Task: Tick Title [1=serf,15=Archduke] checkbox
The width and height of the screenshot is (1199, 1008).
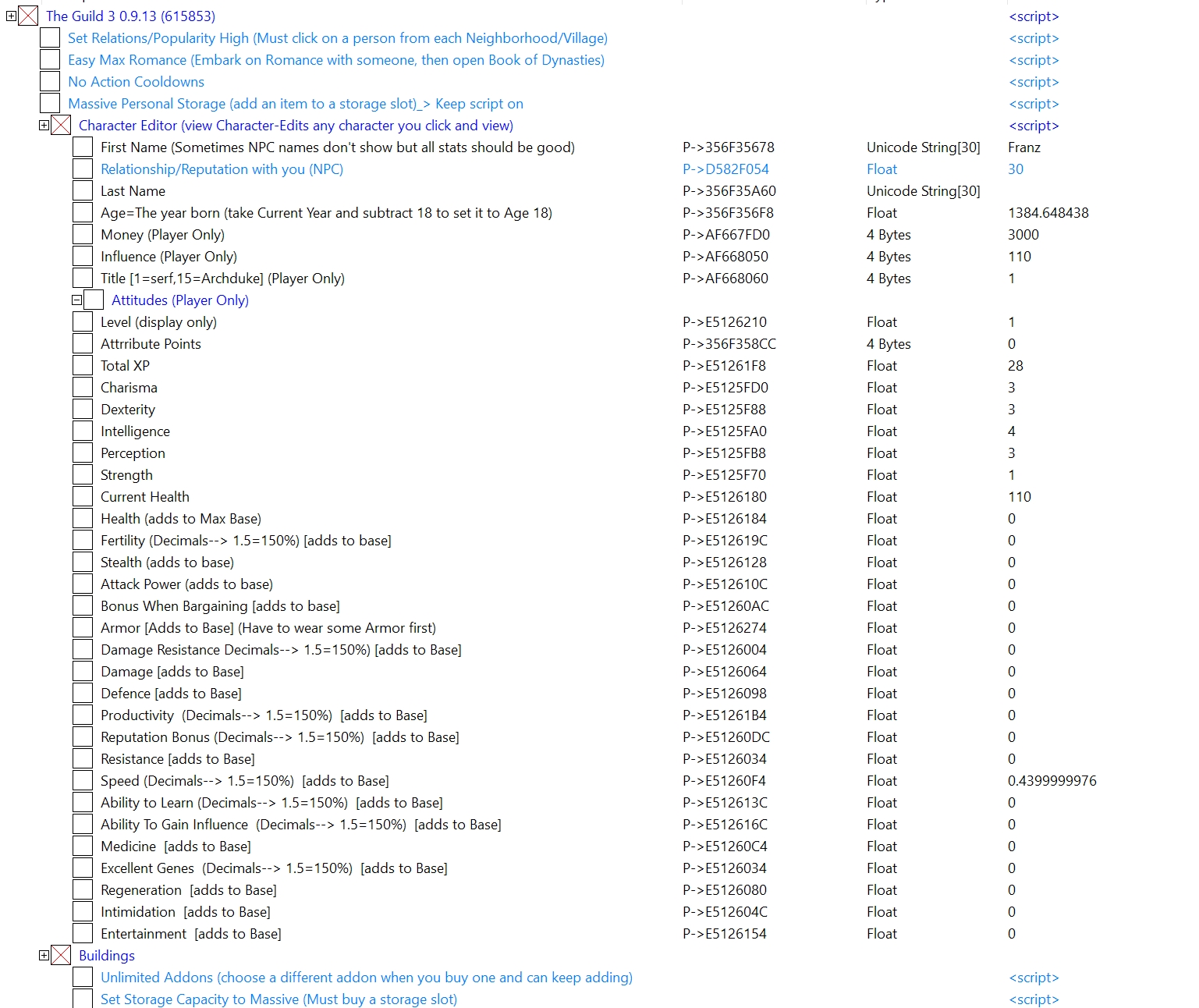Action: (x=83, y=278)
